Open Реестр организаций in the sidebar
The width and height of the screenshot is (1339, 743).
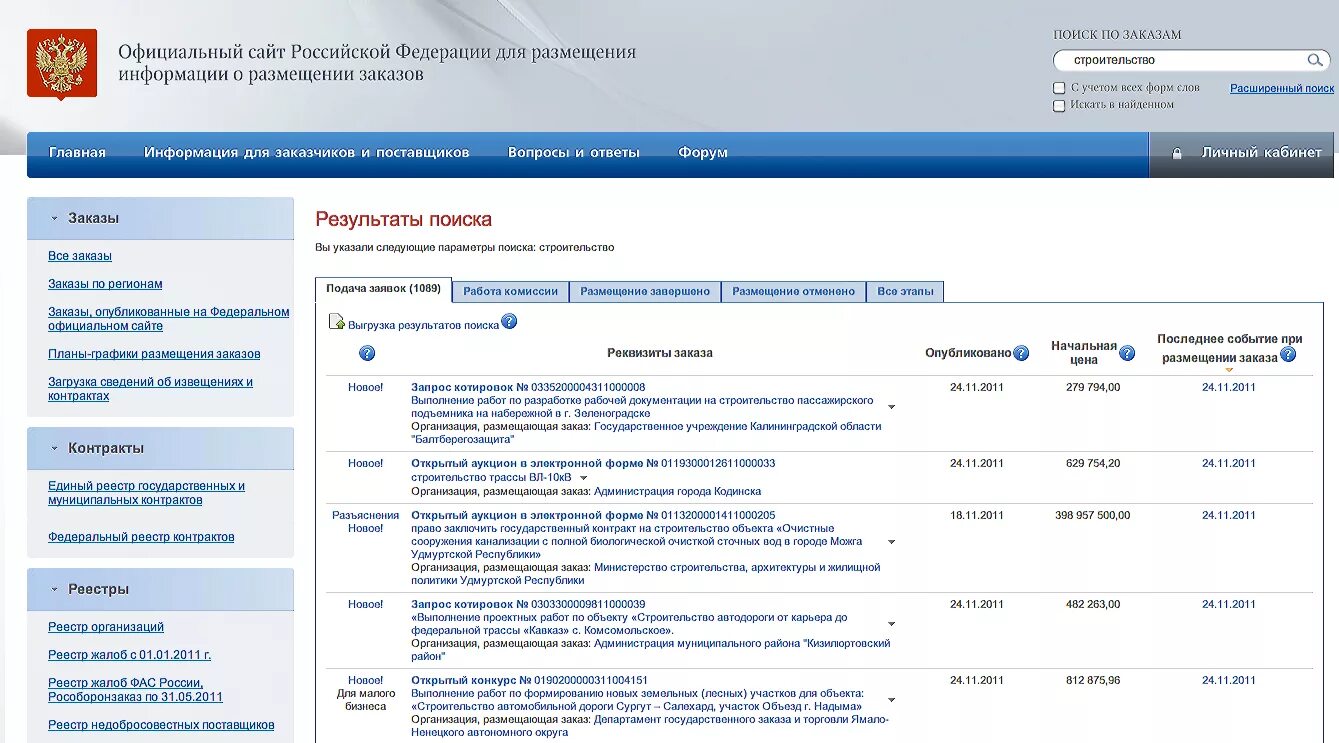coord(105,626)
